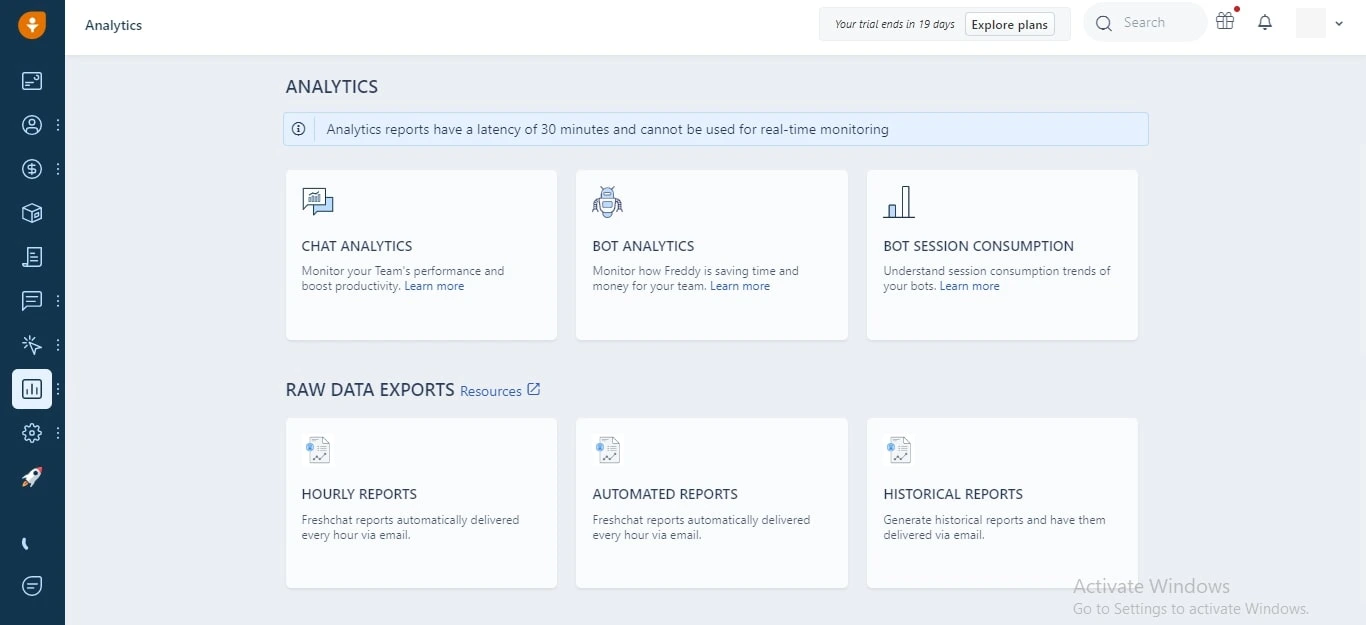Open the notifications bell
The image size is (1366, 625).
[1265, 23]
